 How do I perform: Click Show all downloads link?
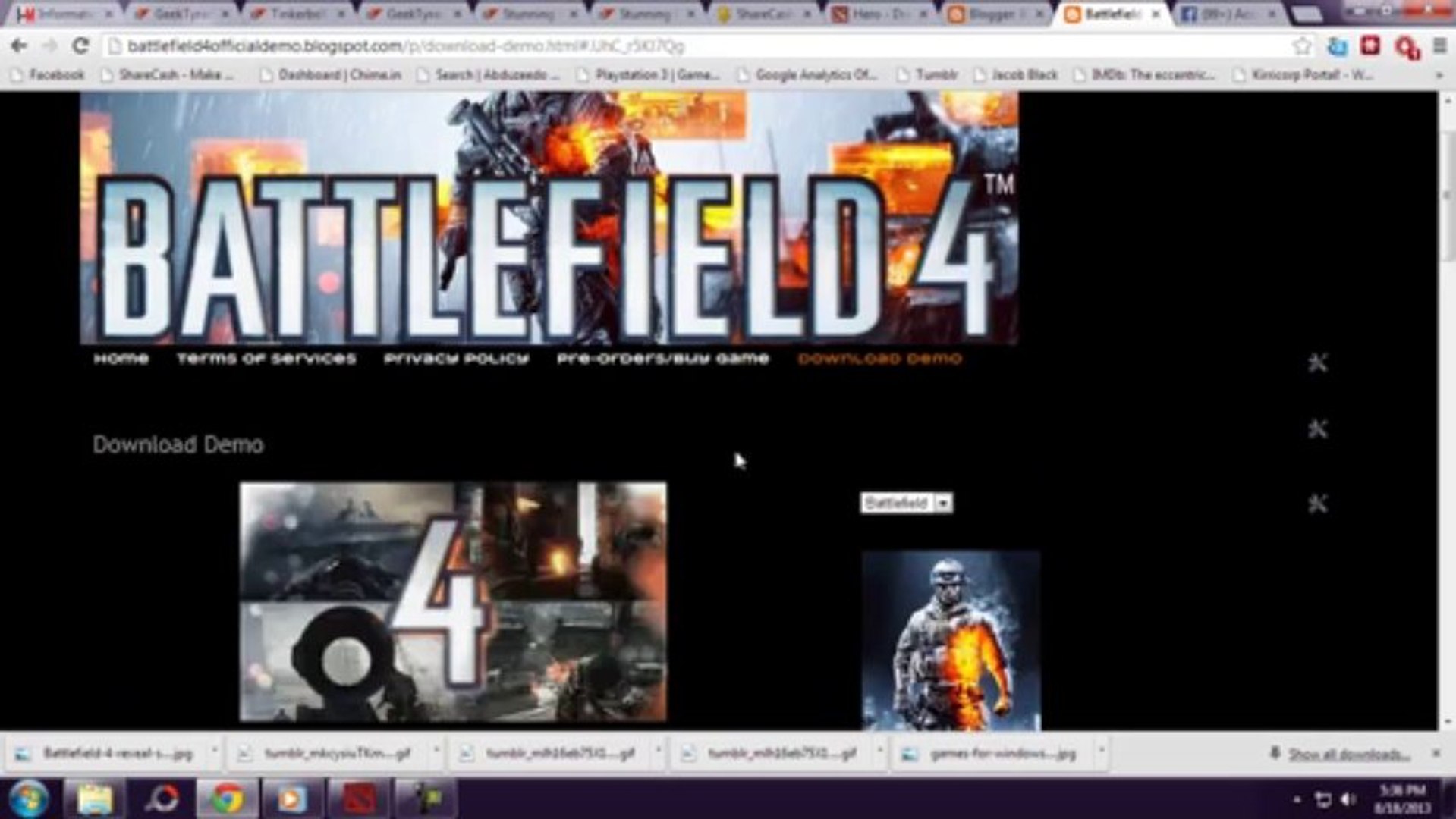click(1349, 755)
